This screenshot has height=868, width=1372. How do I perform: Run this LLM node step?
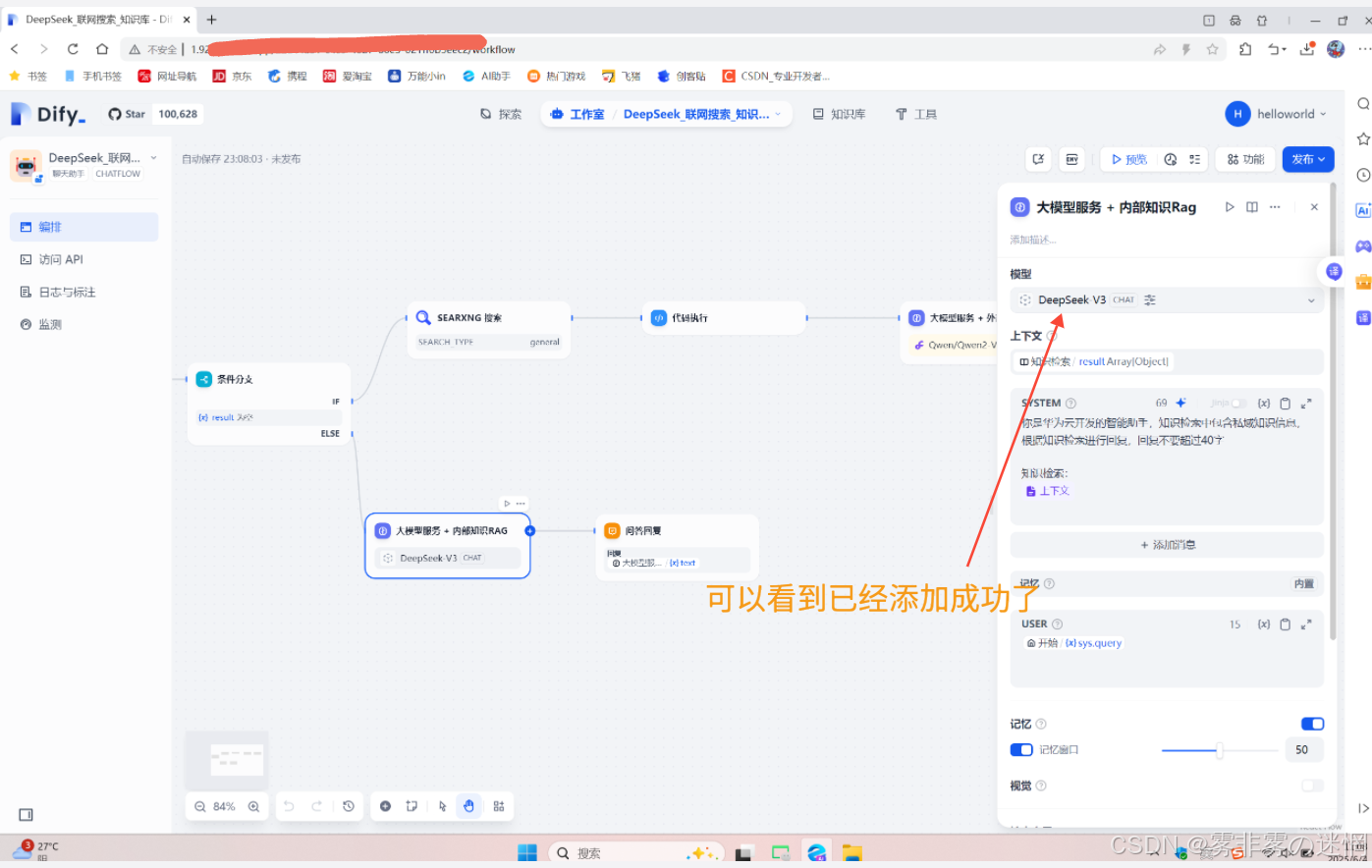1229,207
